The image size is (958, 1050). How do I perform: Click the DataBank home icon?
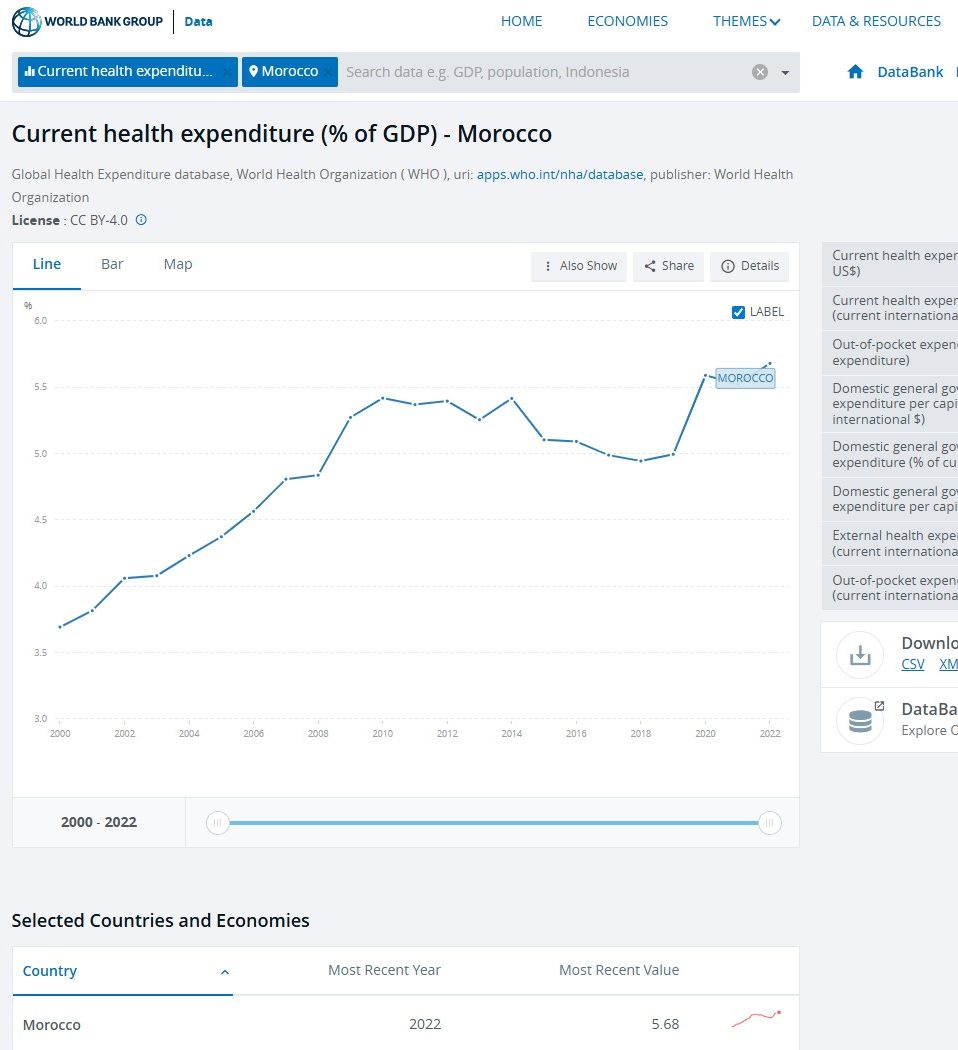pos(855,72)
